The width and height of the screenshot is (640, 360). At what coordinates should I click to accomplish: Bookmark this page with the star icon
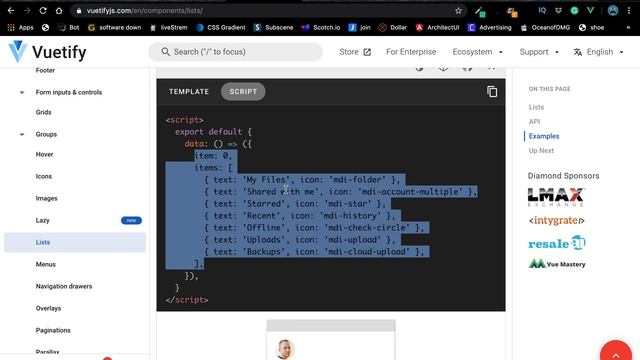click(x=458, y=11)
